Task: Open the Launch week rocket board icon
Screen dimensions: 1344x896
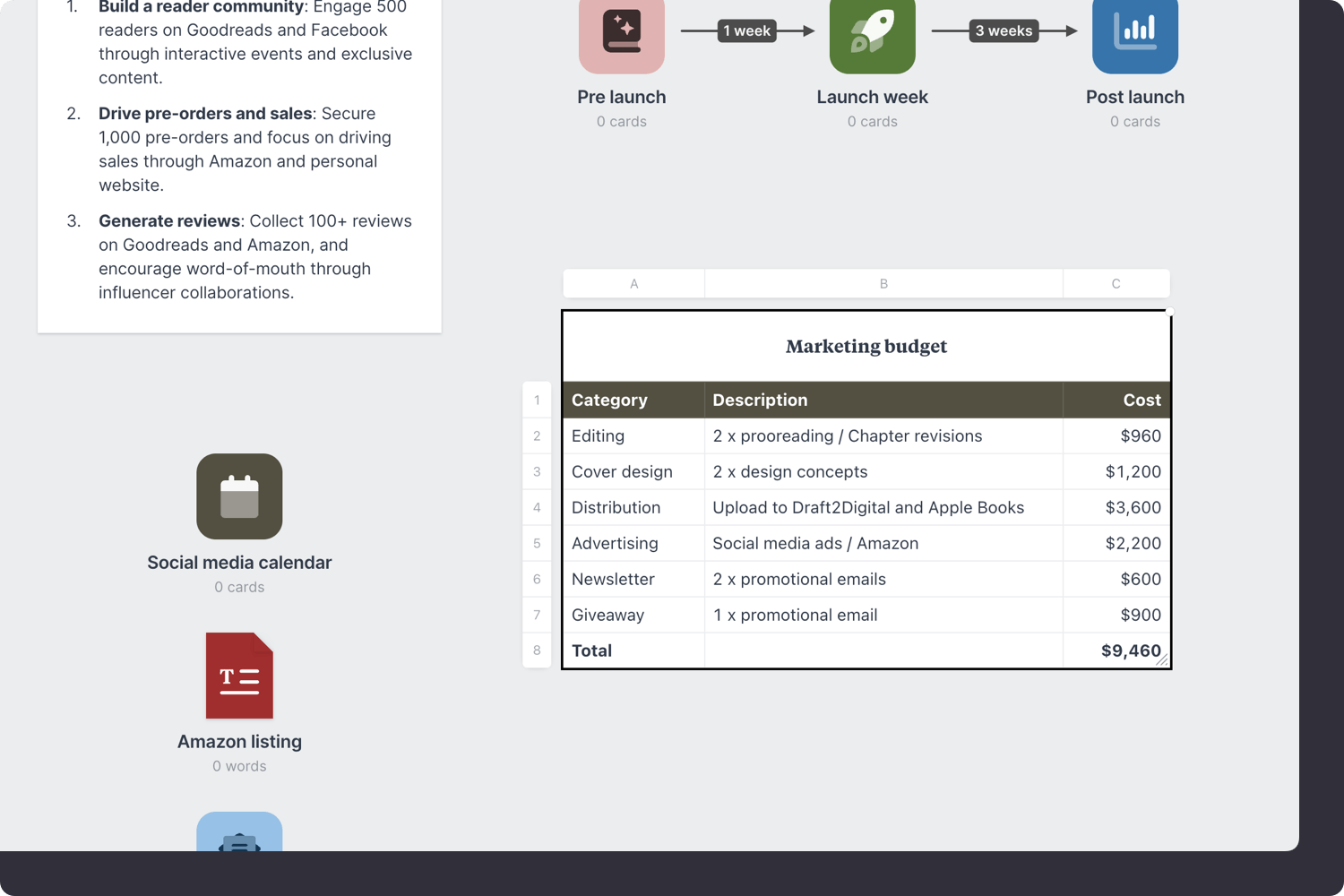Action: (x=873, y=36)
